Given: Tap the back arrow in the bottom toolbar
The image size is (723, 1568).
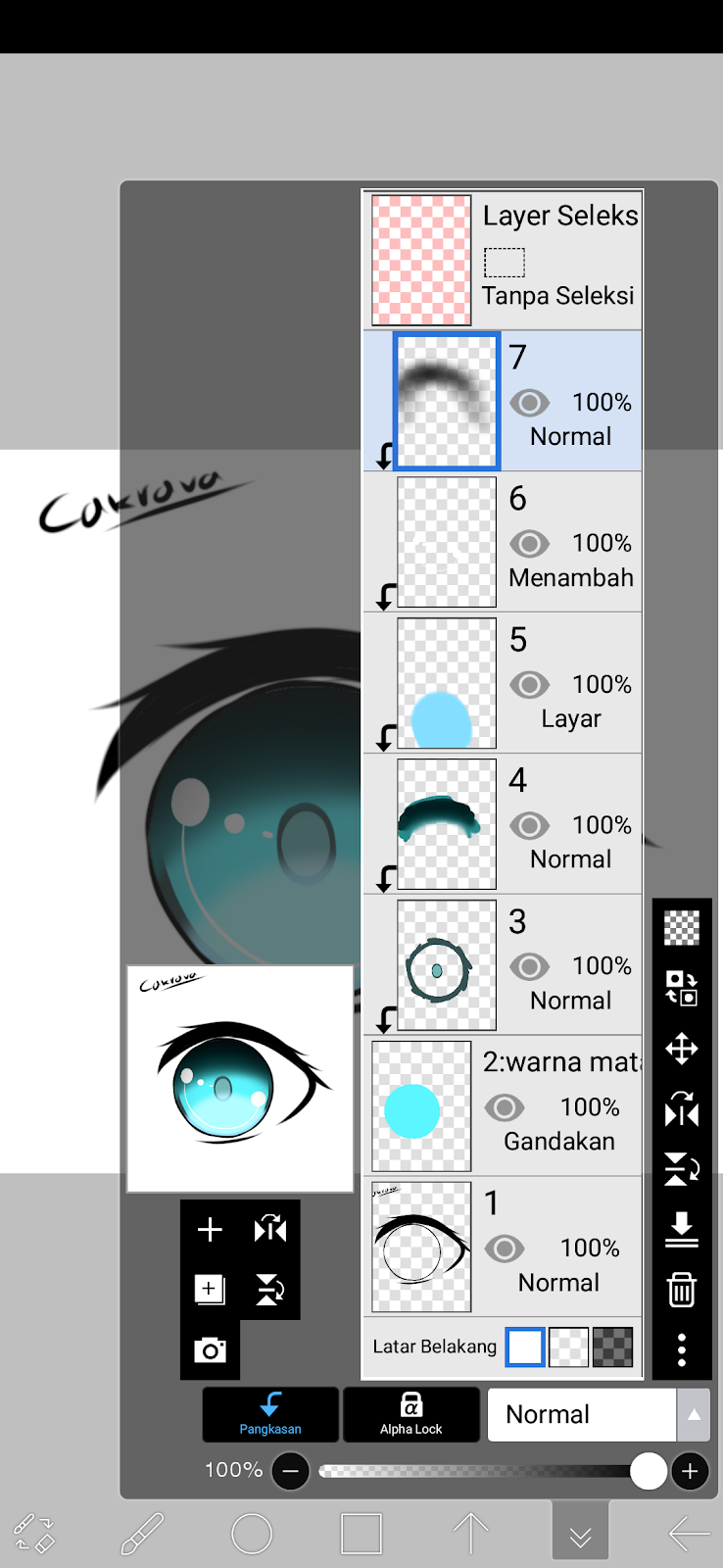Looking at the screenshot, I should coord(689,1534).
